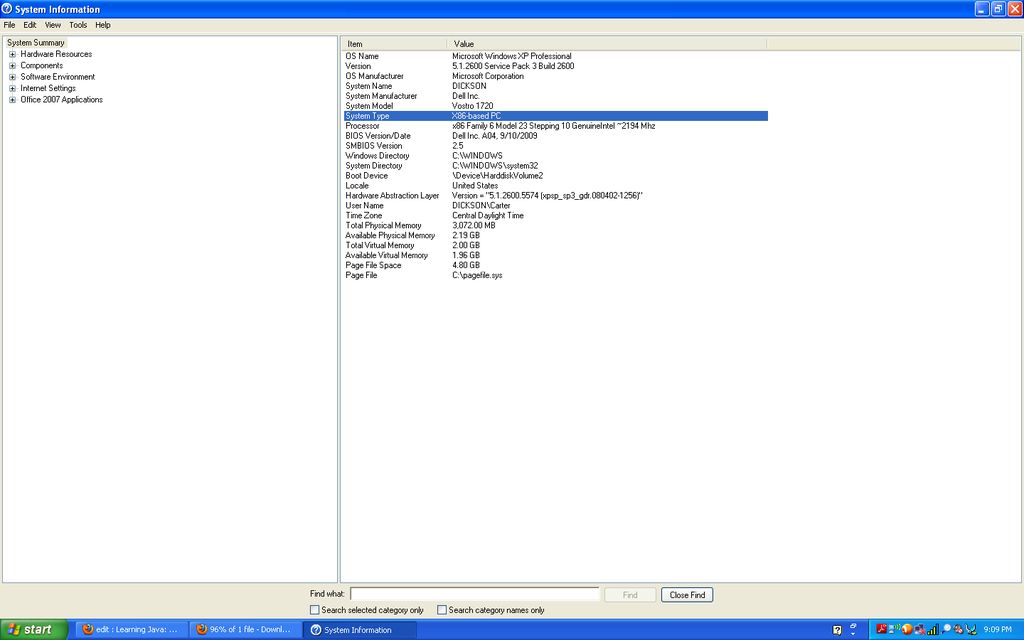Click the 'Find what' text field
The image size is (1024, 640).
click(x=475, y=594)
